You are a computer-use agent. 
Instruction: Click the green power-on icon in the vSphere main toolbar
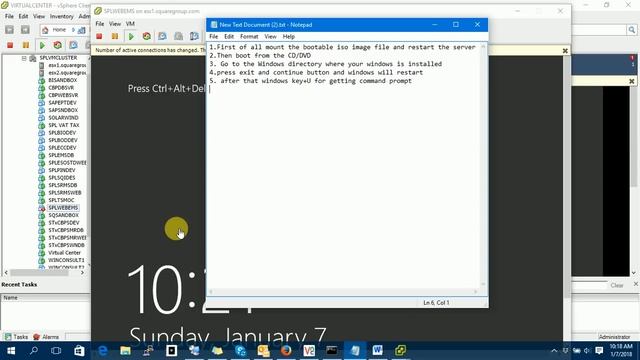[42, 45]
